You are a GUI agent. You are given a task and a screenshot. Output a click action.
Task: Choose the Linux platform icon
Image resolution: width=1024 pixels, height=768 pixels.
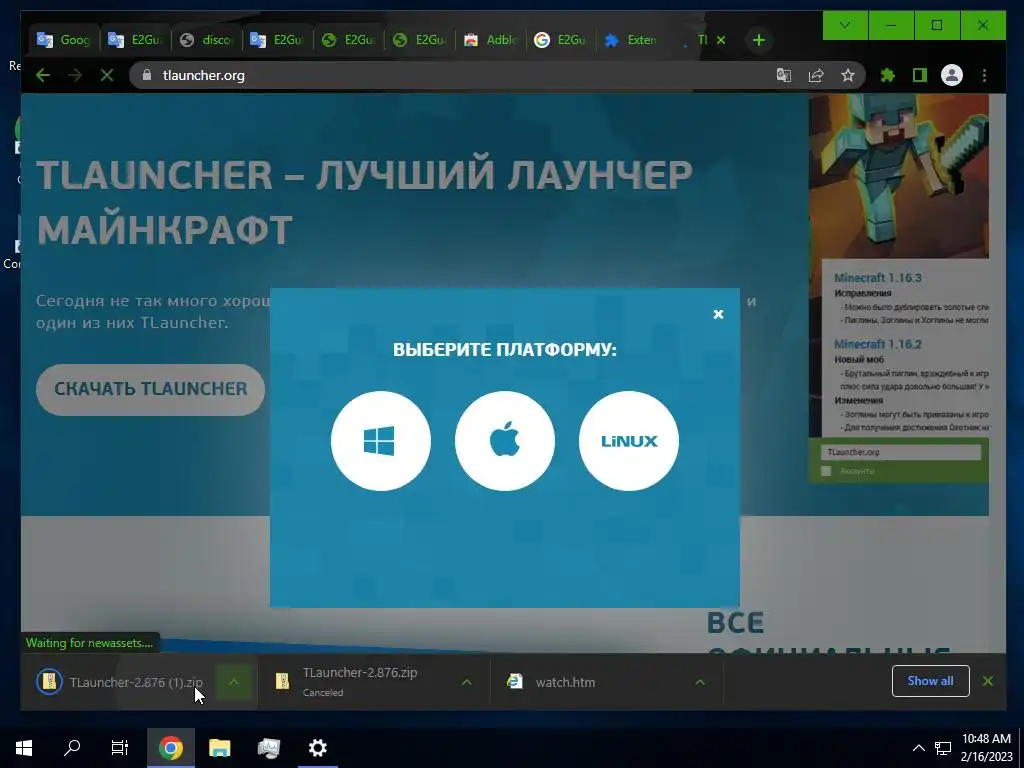pos(629,441)
